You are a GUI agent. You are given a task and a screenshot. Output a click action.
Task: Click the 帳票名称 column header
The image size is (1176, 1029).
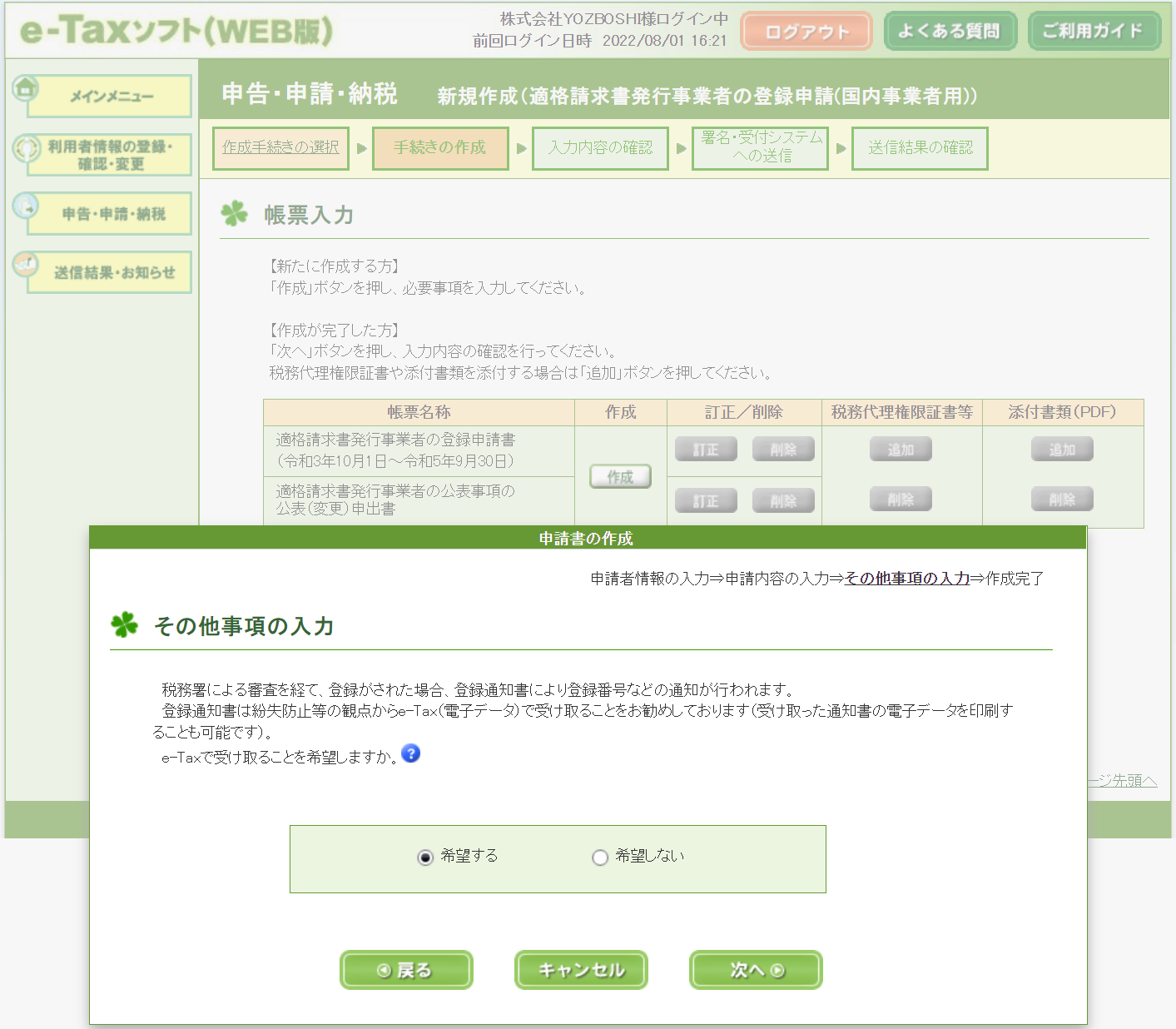(x=419, y=412)
